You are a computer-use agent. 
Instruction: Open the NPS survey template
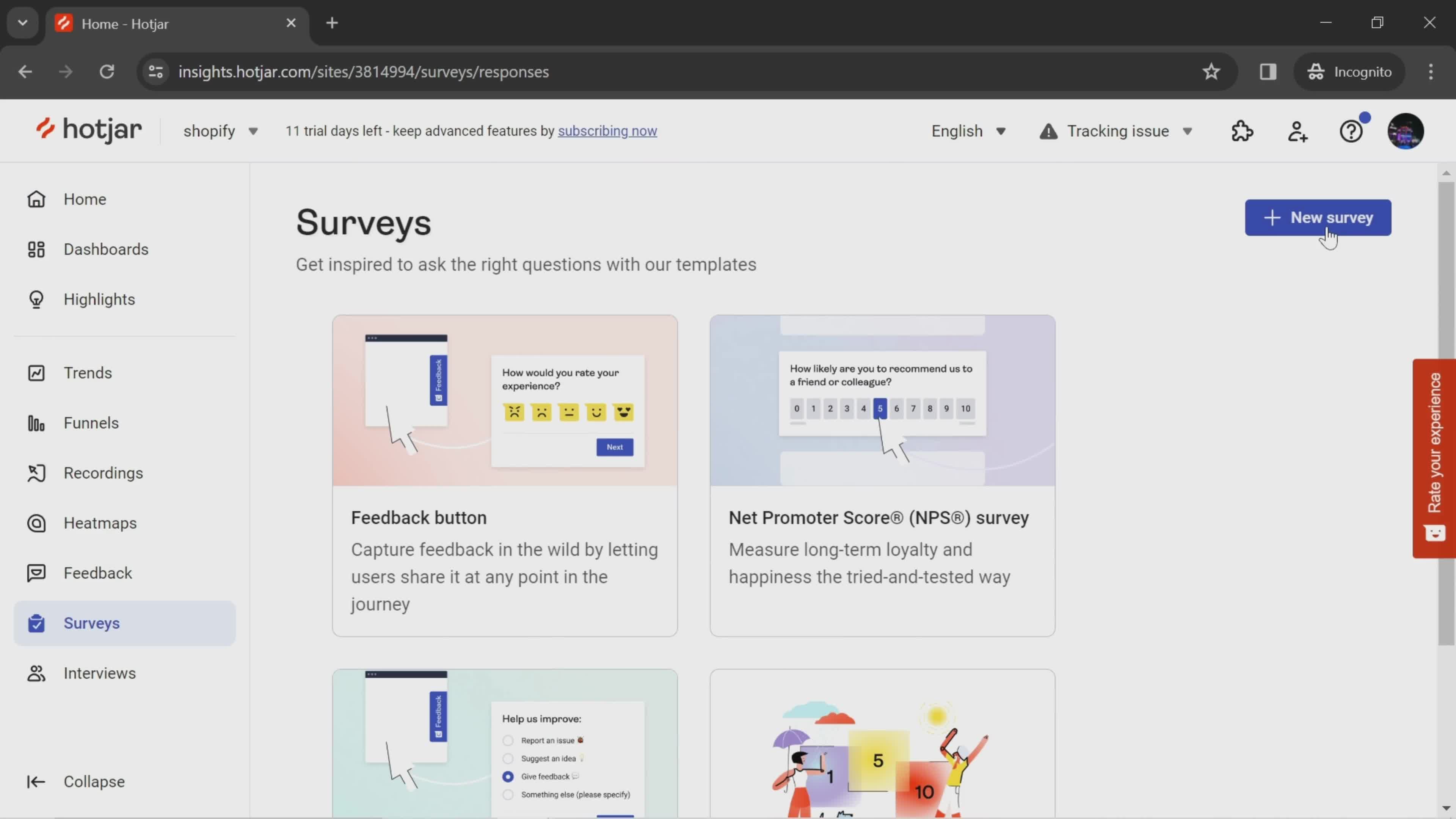click(884, 476)
